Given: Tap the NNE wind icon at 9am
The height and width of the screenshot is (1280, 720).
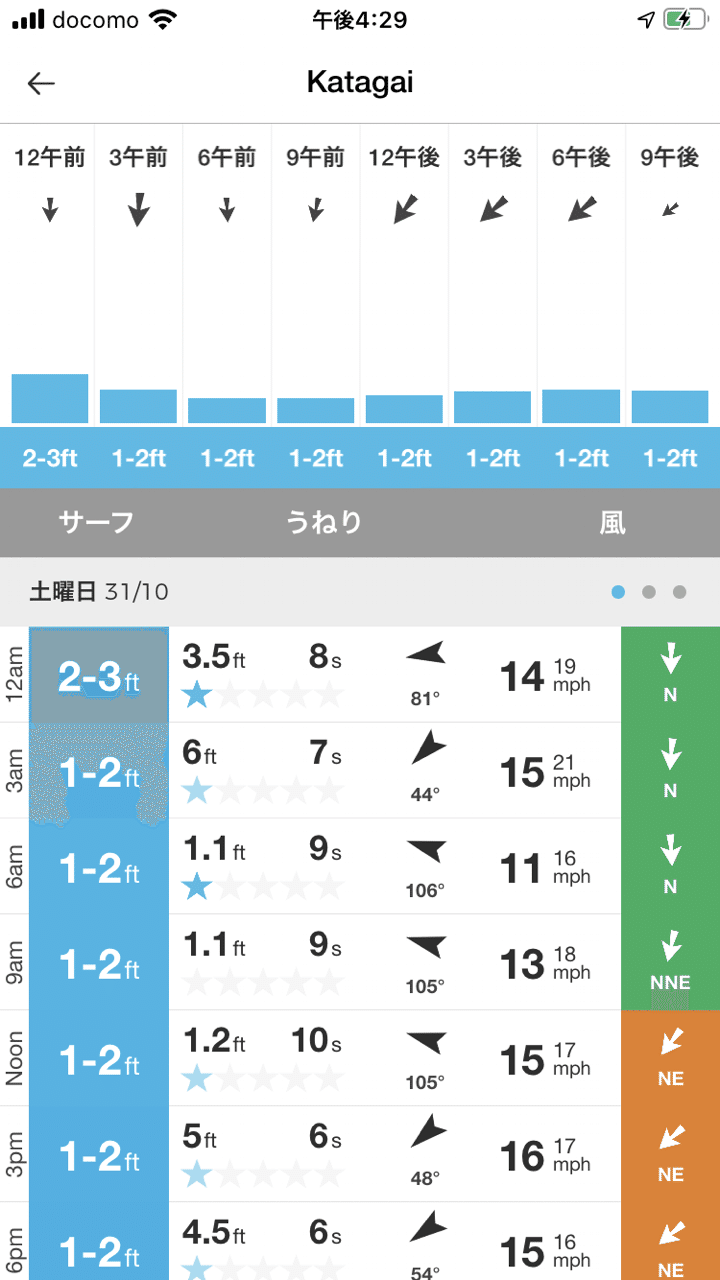Looking at the screenshot, I should 670,962.
